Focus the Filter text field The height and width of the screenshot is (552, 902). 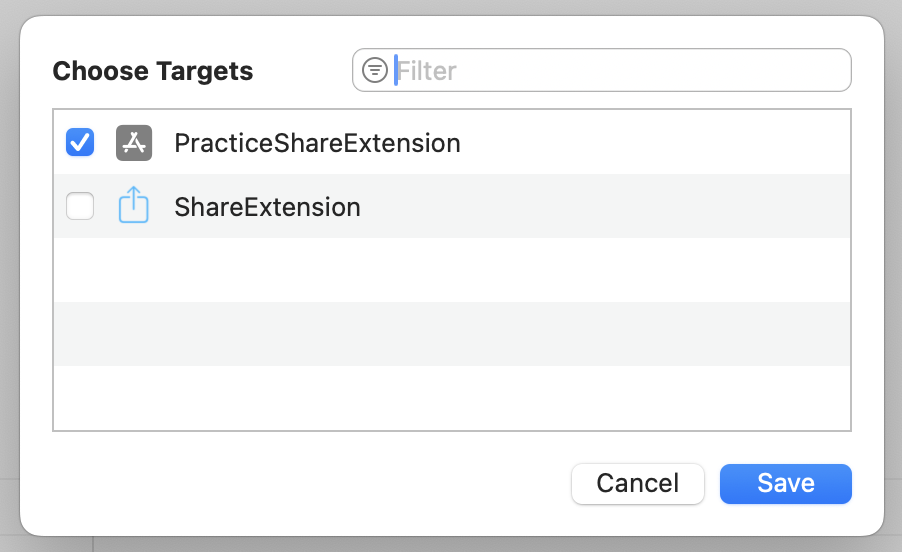tap(620, 70)
